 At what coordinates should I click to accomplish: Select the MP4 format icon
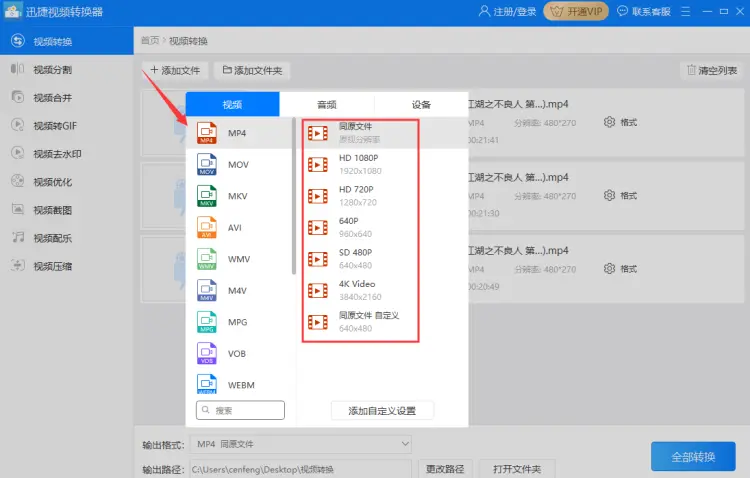coord(207,133)
